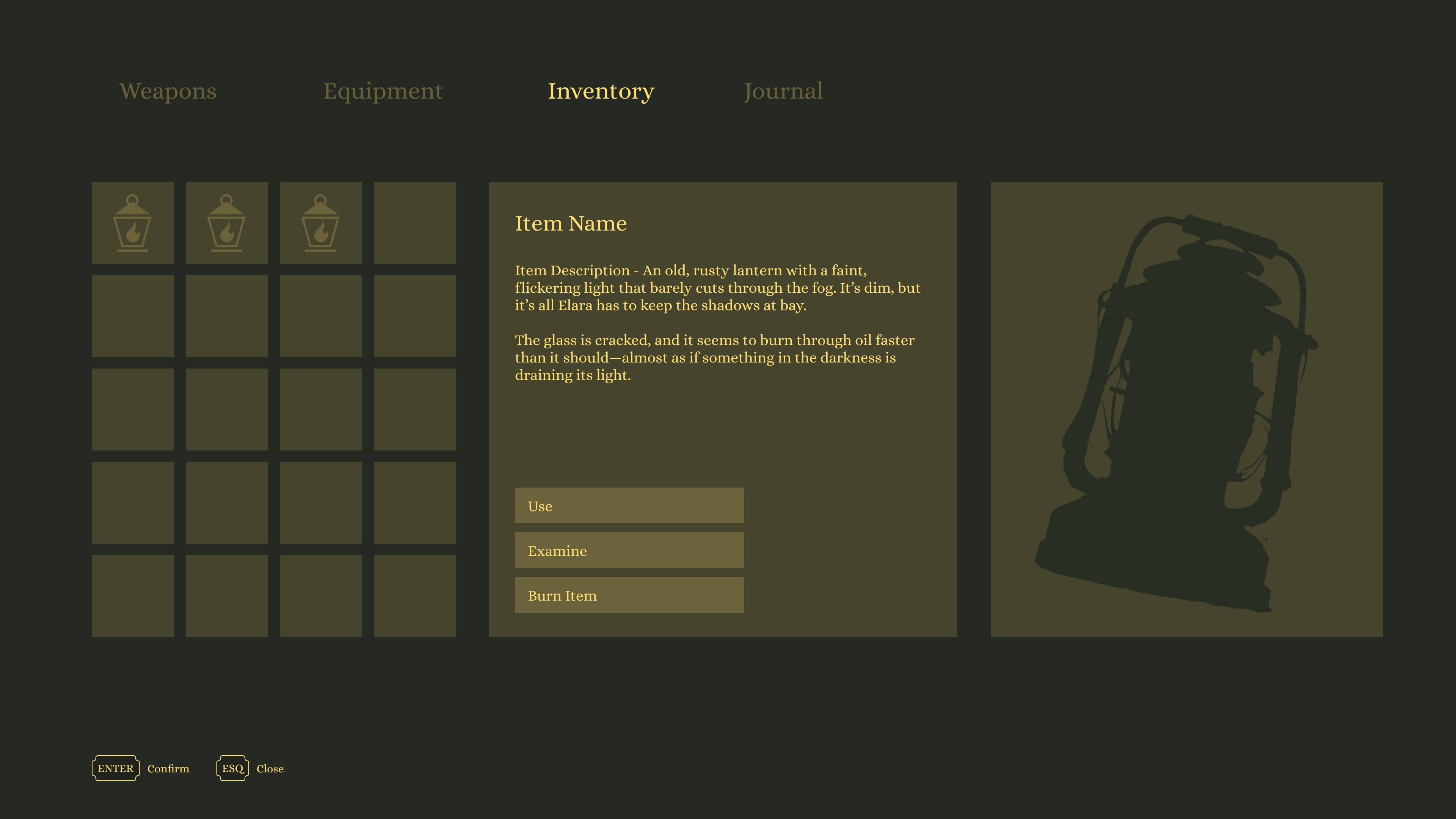The height and width of the screenshot is (819, 1456).
Task: Select bottom-right empty inventory slot
Action: tap(414, 596)
